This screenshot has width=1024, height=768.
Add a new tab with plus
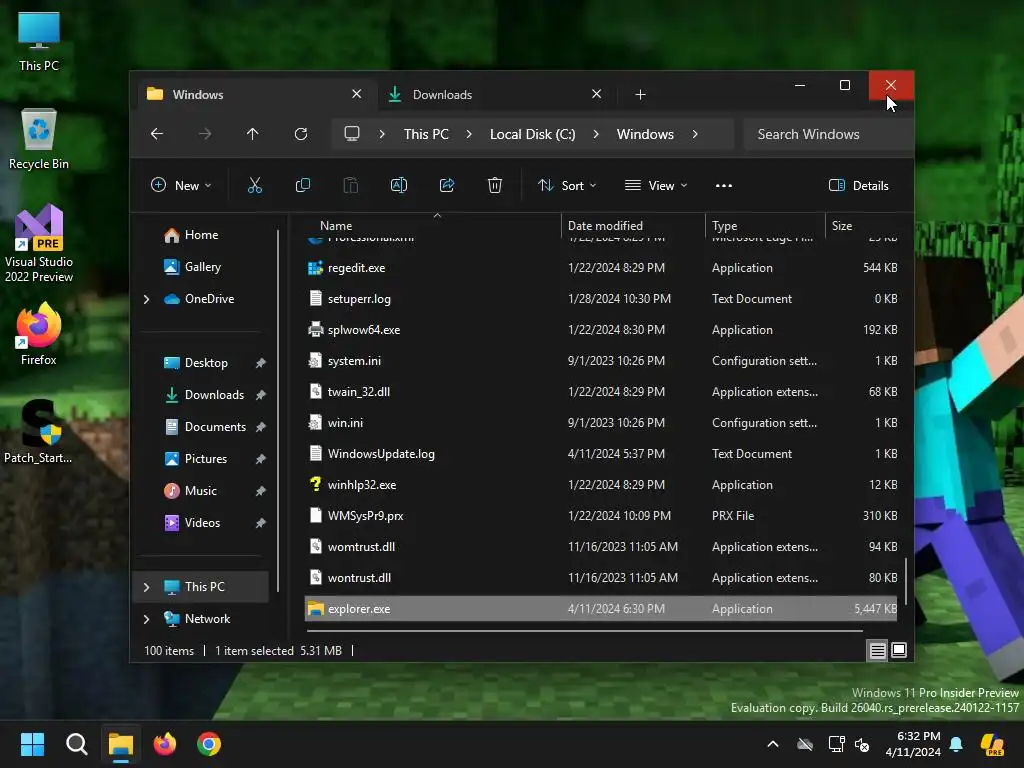640,95
